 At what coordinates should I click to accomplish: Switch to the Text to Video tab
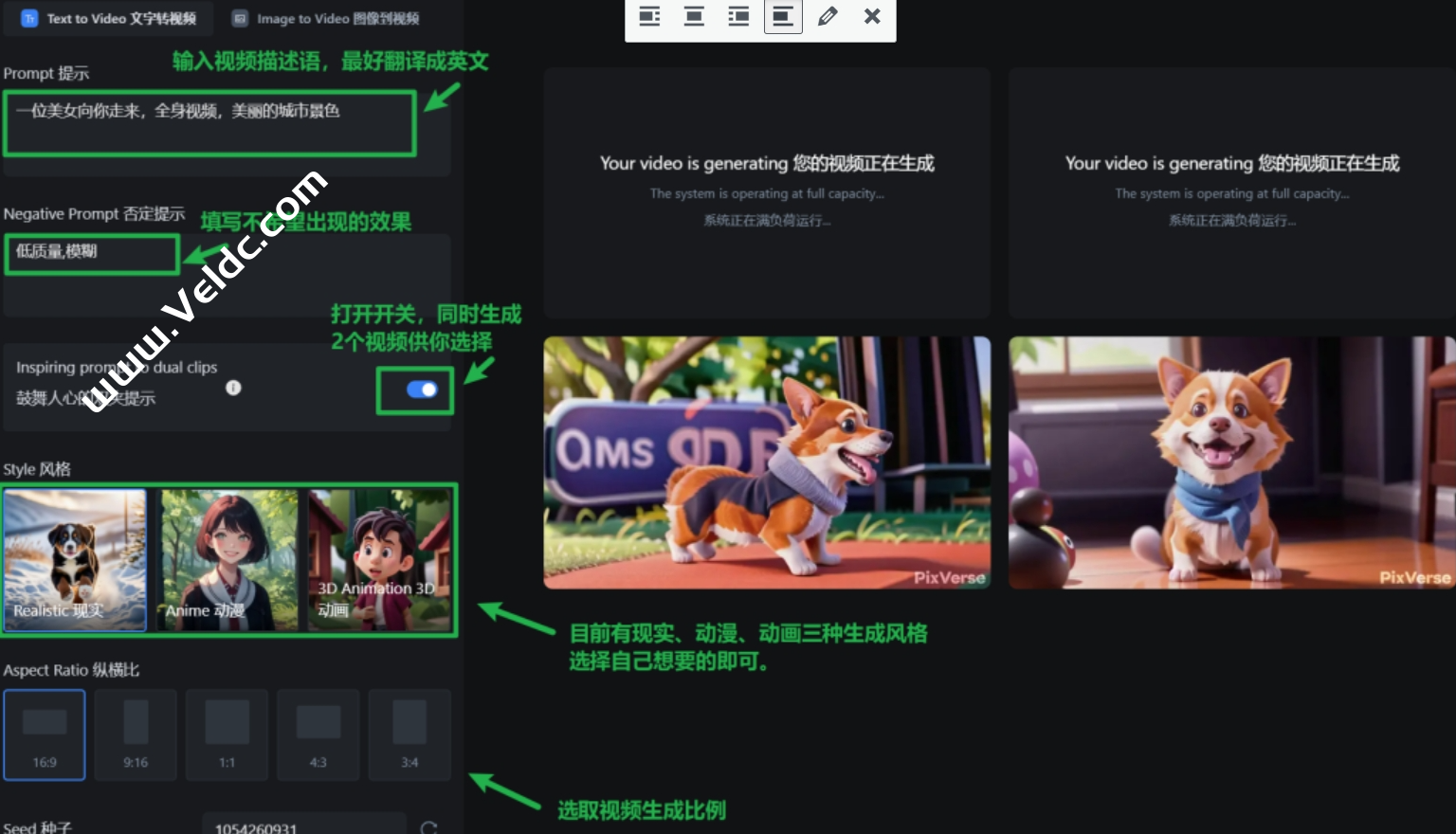(x=109, y=18)
